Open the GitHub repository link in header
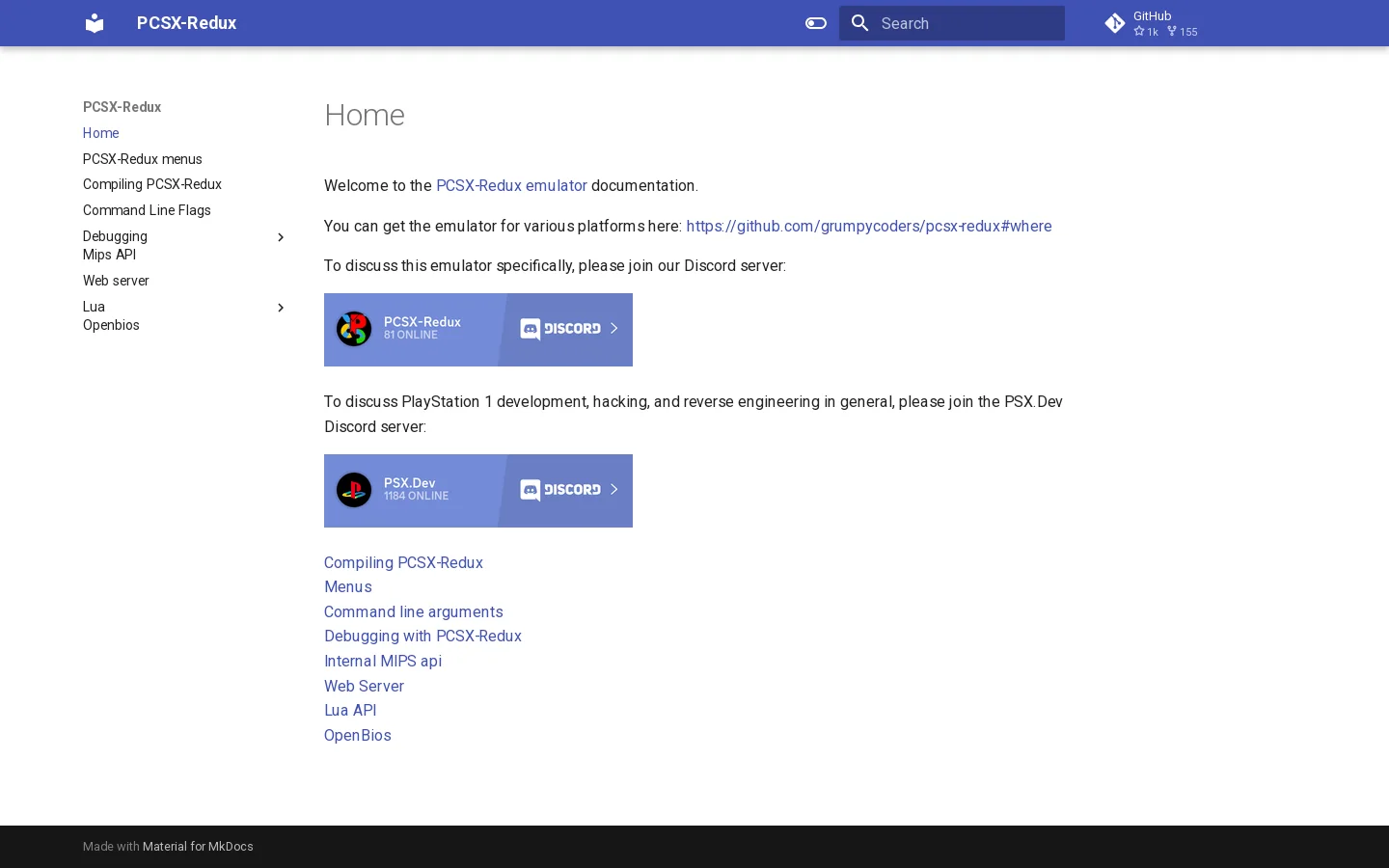 click(1153, 23)
